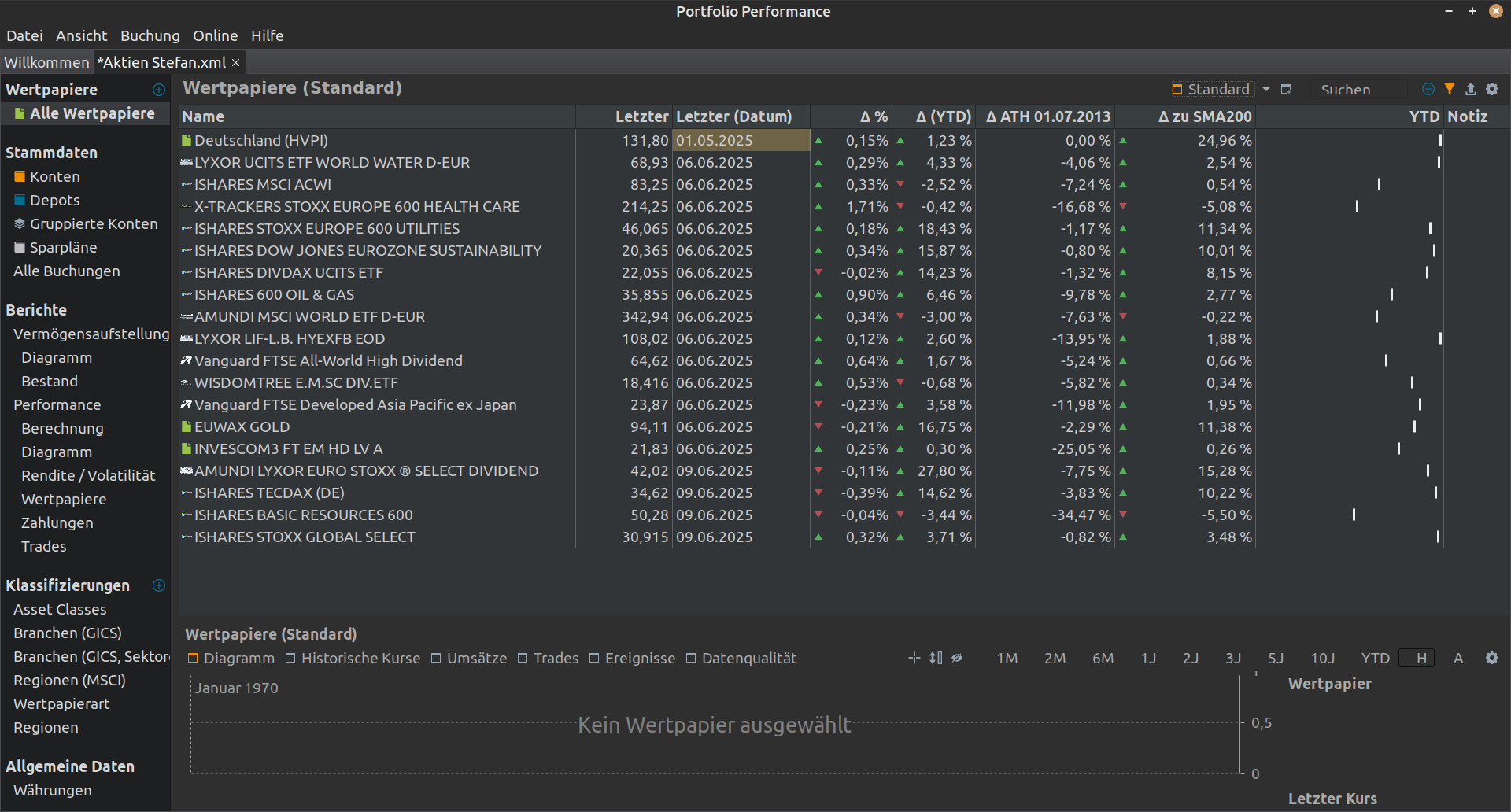The image size is (1511, 812).
Task: Open Rendite / Volatilität report
Action: coord(88,476)
